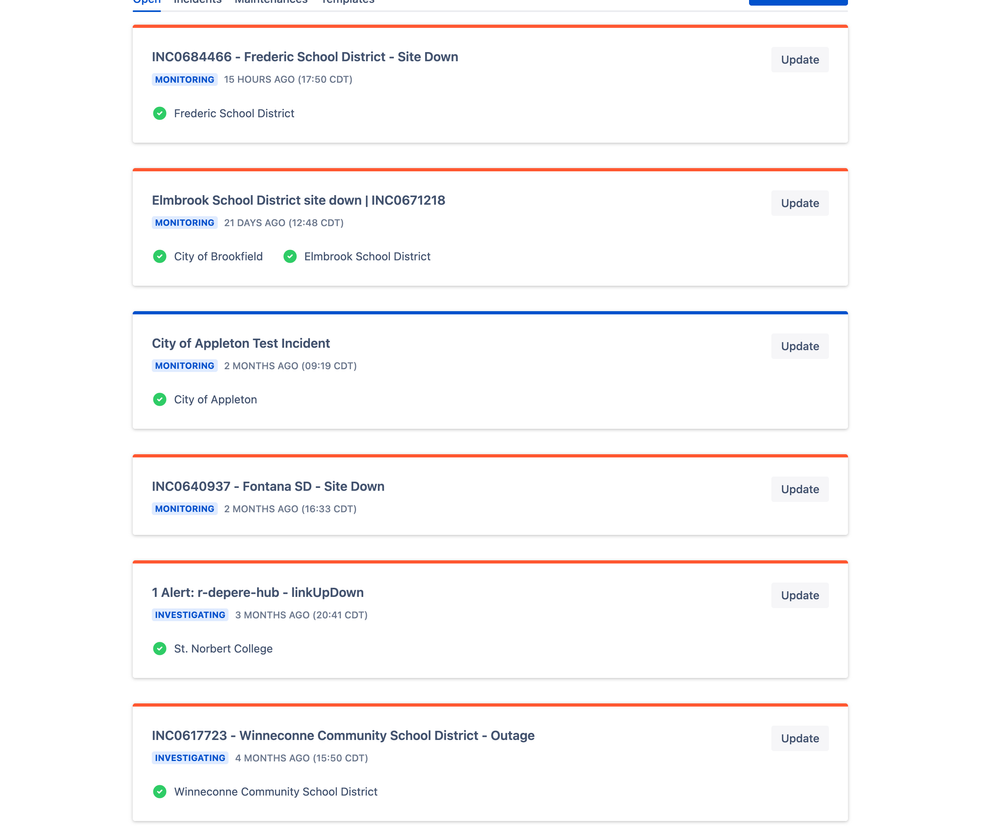Image resolution: width=999 pixels, height=829 pixels.
Task: Open the INC0640937 Fontana SD Site Down title
Action: pos(268,486)
